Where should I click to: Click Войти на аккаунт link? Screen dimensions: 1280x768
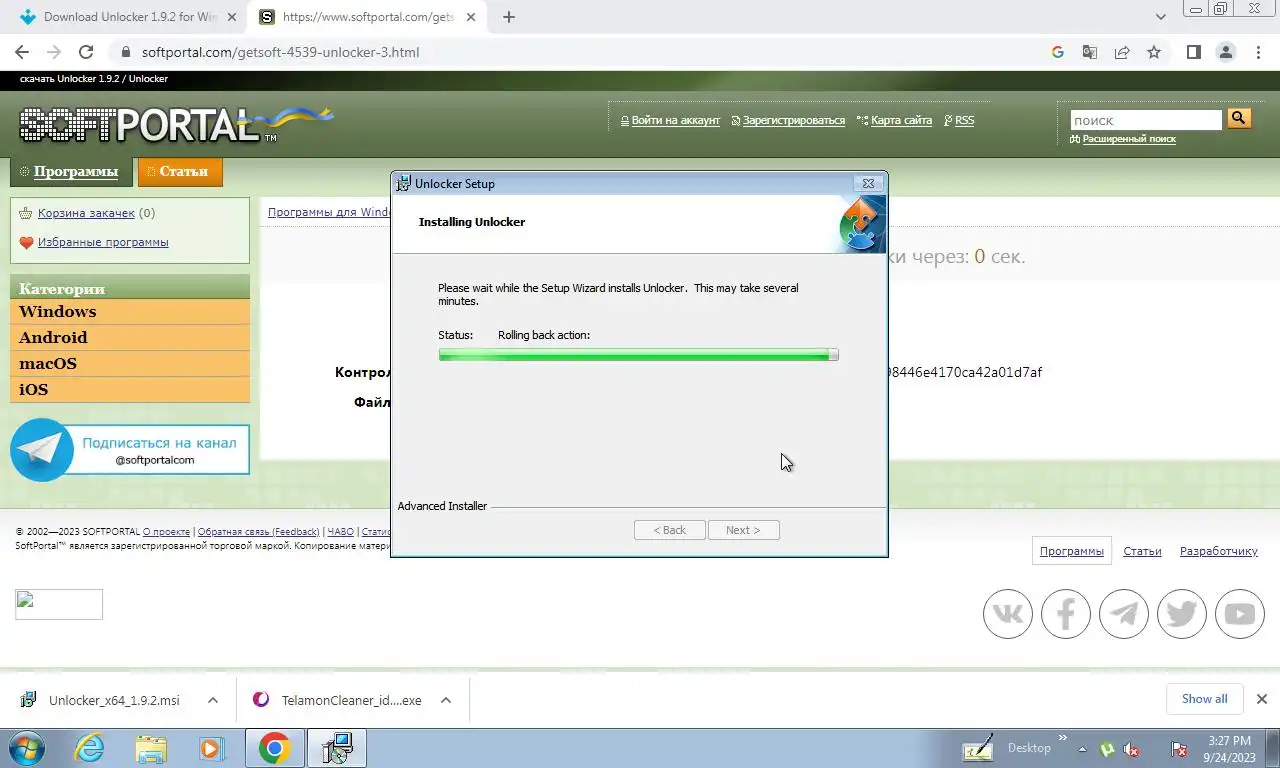click(675, 120)
